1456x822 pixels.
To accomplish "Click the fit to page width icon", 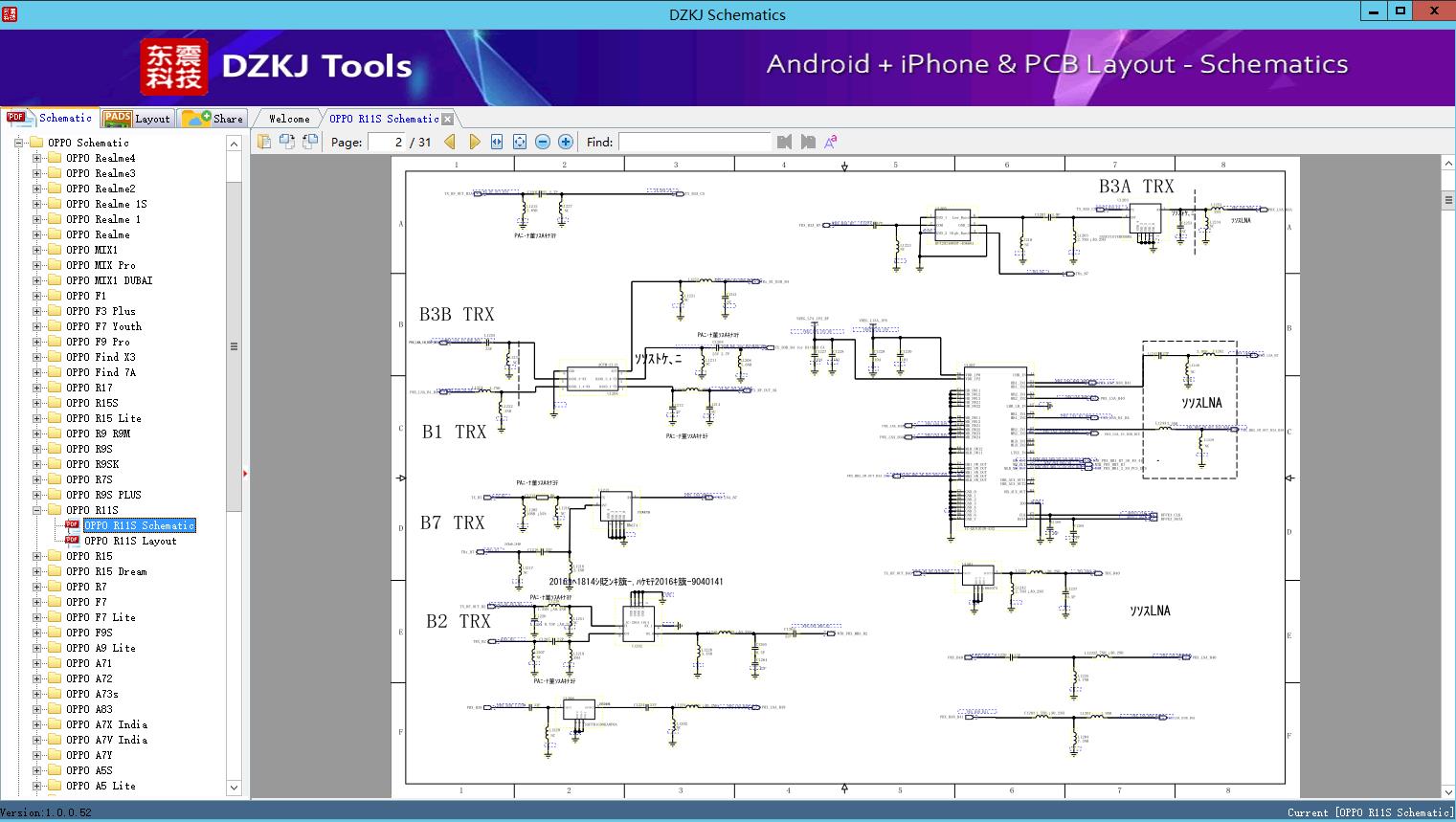I will [x=496, y=141].
